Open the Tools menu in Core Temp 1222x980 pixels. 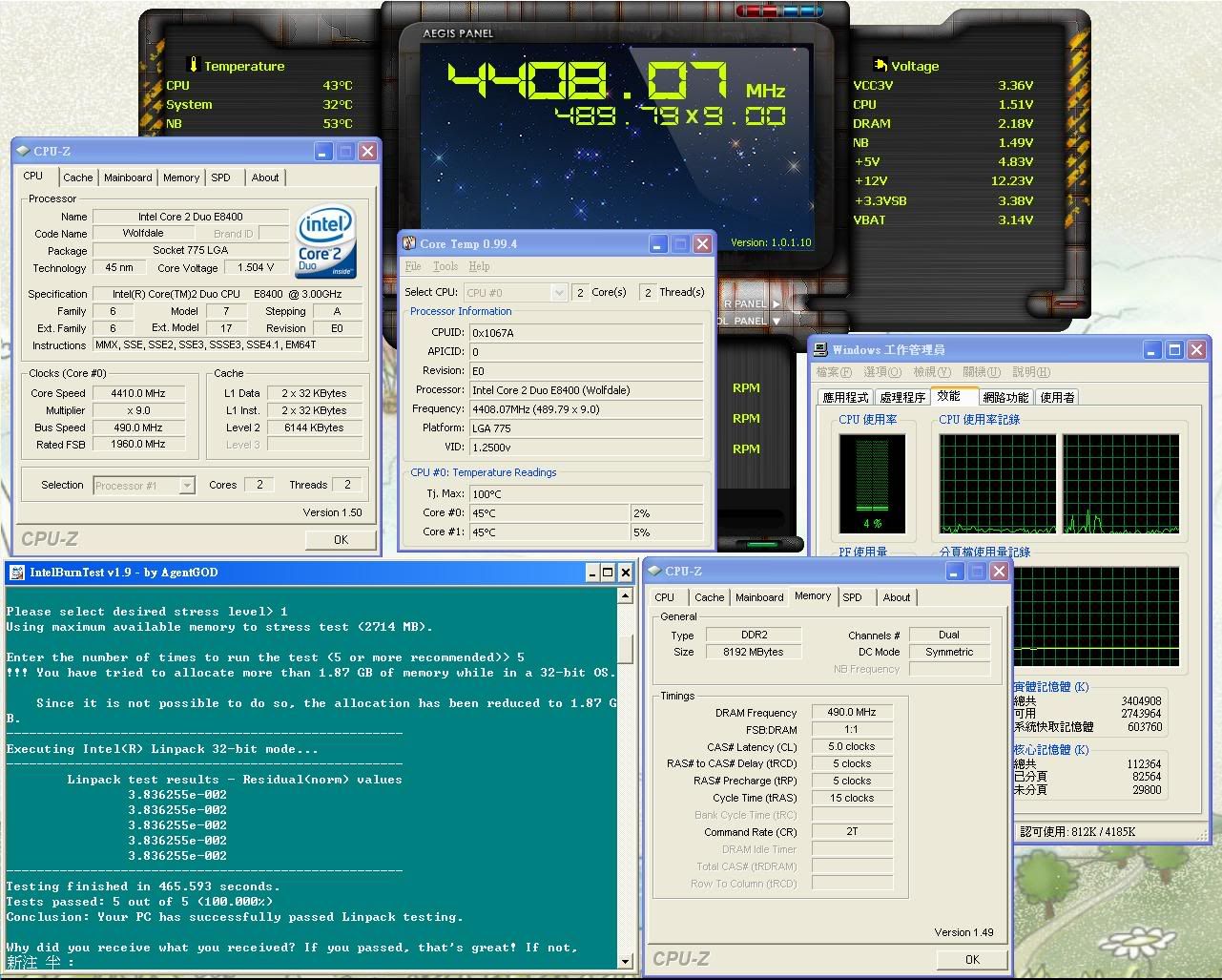click(x=445, y=266)
